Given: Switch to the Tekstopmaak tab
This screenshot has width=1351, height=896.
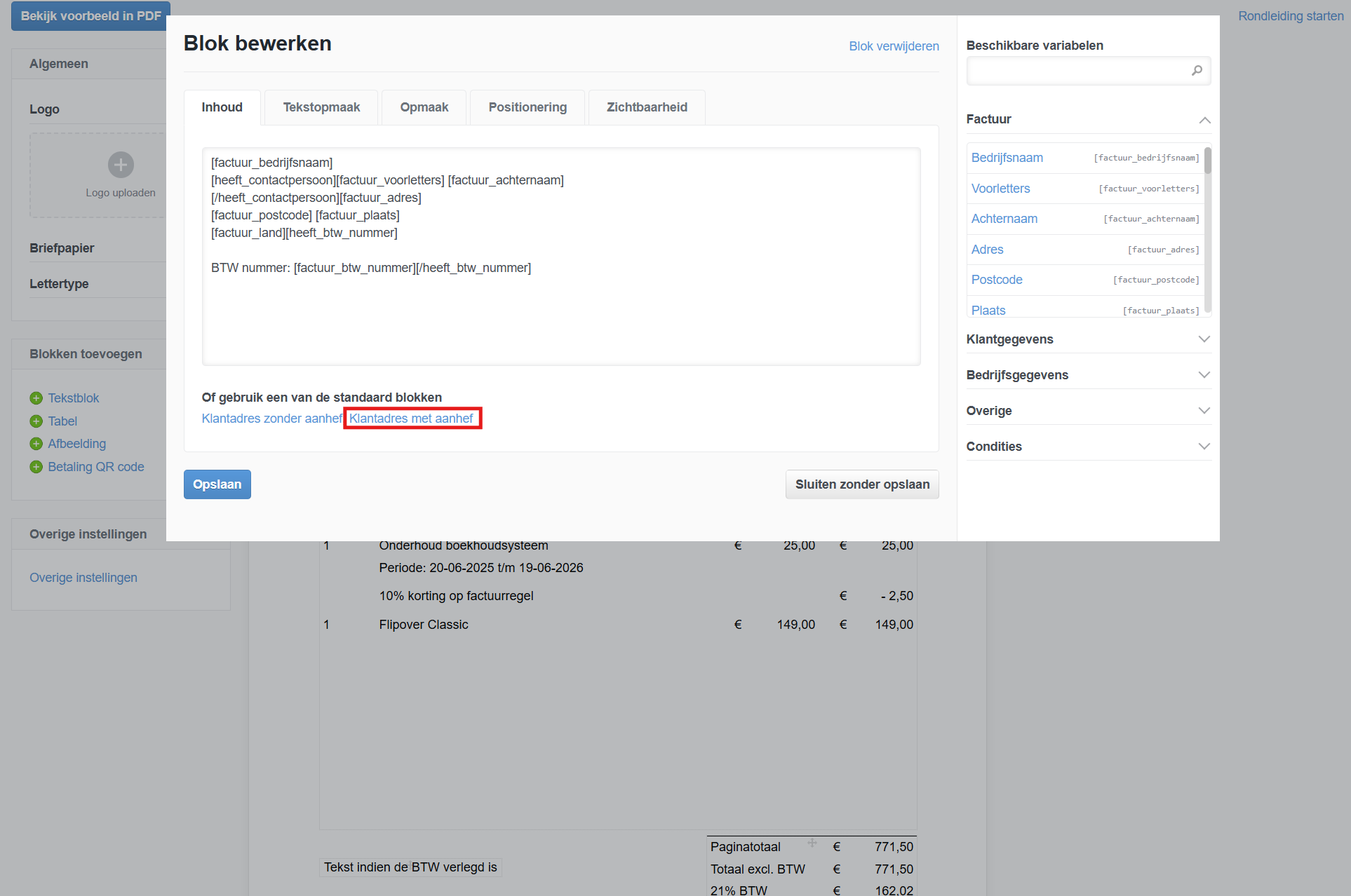Looking at the screenshot, I should [x=321, y=107].
